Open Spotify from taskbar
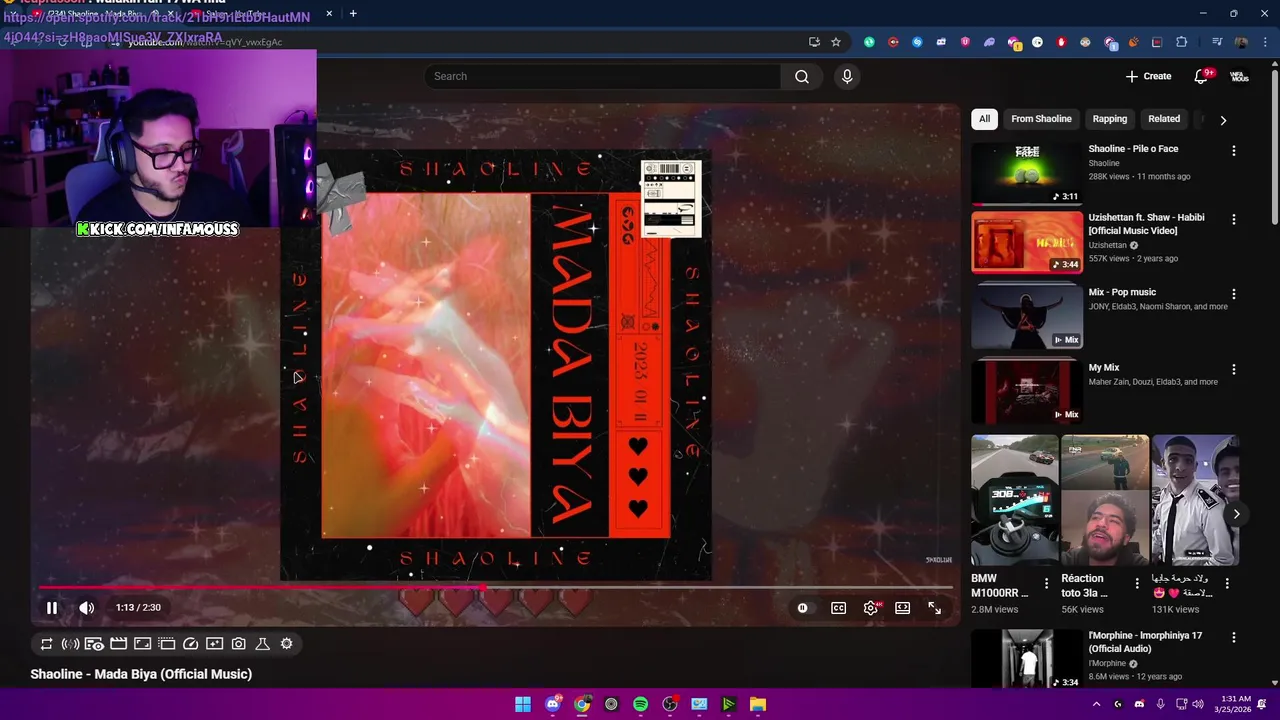 [640, 704]
